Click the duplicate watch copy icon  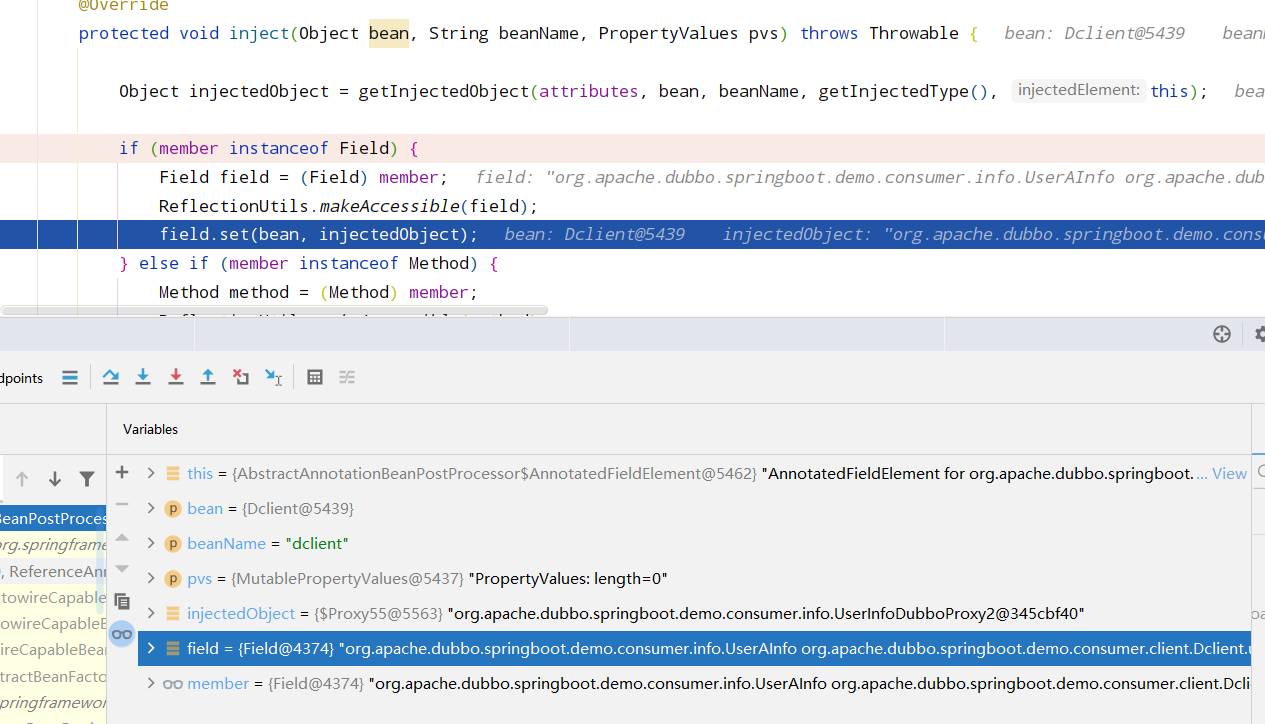122,601
